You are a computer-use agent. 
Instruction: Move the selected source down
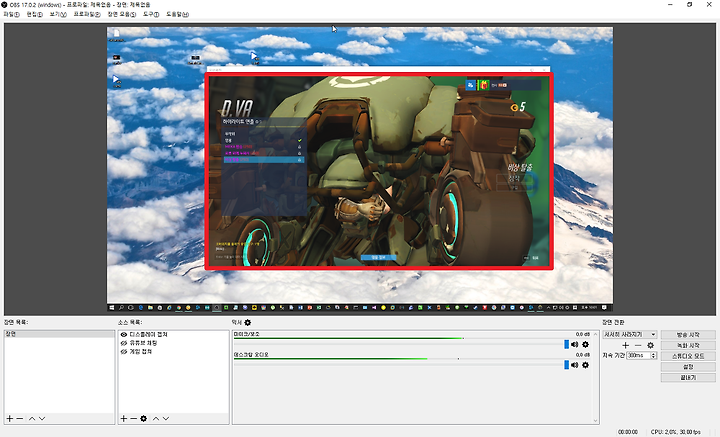(x=166, y=419)
